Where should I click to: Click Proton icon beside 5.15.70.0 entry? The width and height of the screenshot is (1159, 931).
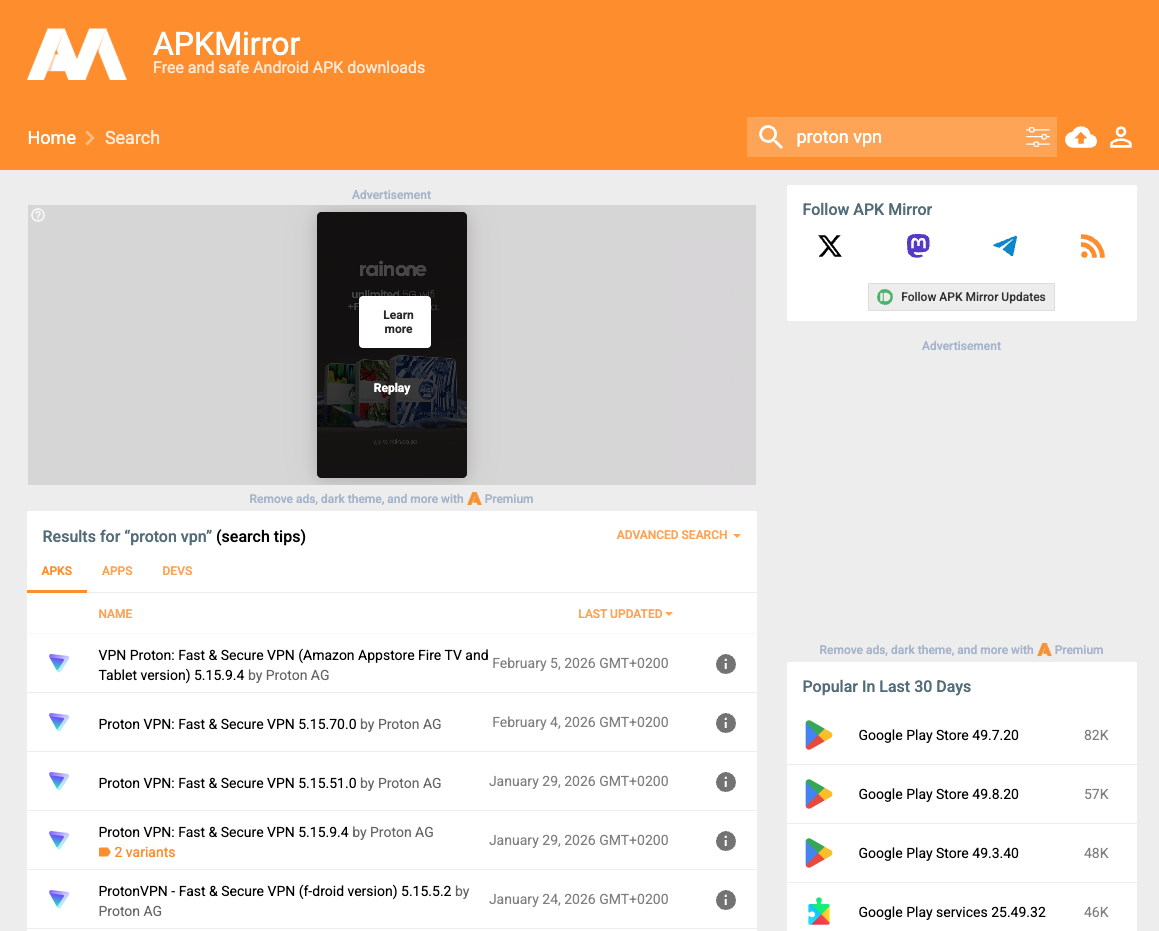(x=58, y=722)
